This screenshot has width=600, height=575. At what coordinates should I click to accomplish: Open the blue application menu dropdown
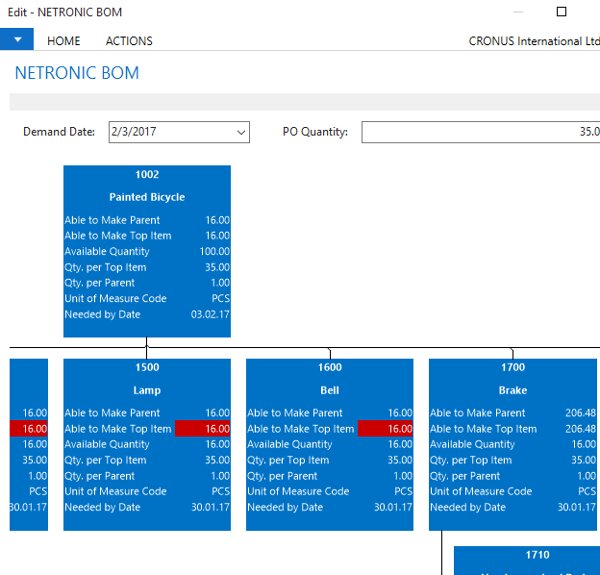pyautogui.click(x=17, y=39)
